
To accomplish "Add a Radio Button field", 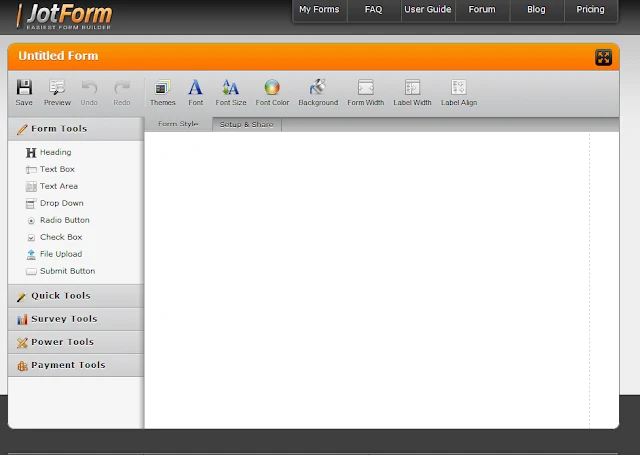I will pos(64,220).
